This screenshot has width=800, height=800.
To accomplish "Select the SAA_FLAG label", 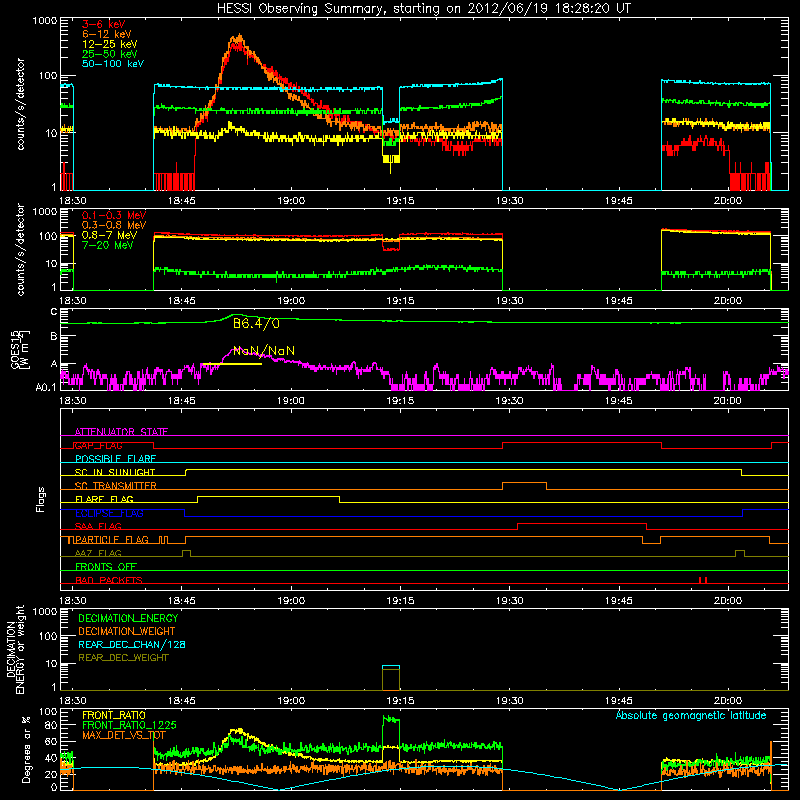I will (98, 526).
